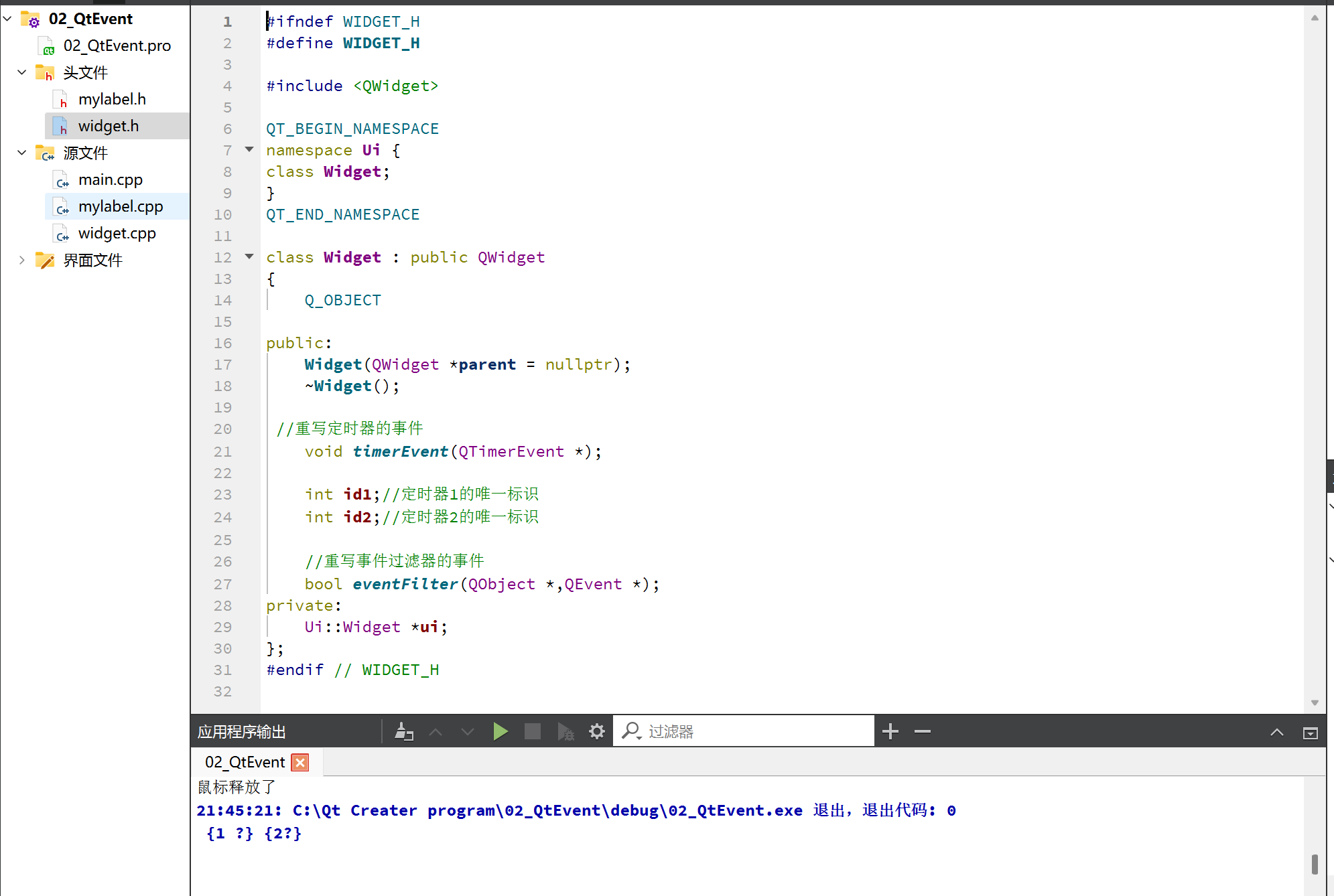The height and width of the screenshot is (896, 1334).
Task: Minimize output pane with chevron-up icon
Action: [1277, 733]
